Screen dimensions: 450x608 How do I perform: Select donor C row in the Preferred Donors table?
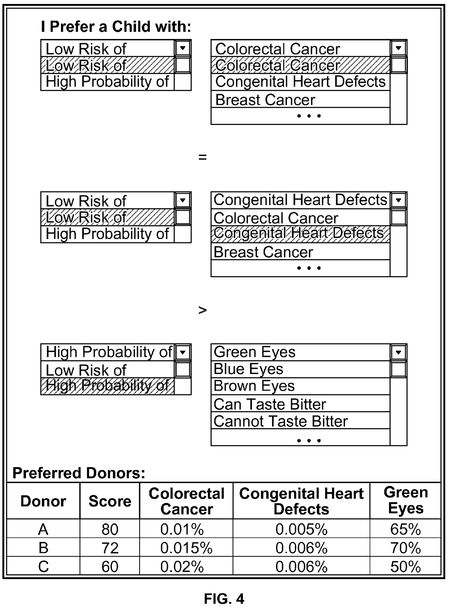click(224, 567)
